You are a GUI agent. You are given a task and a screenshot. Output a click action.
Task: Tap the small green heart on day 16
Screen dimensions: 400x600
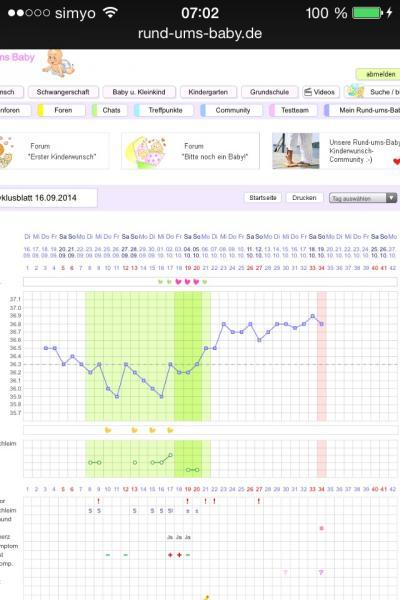(x=161, y=282)
